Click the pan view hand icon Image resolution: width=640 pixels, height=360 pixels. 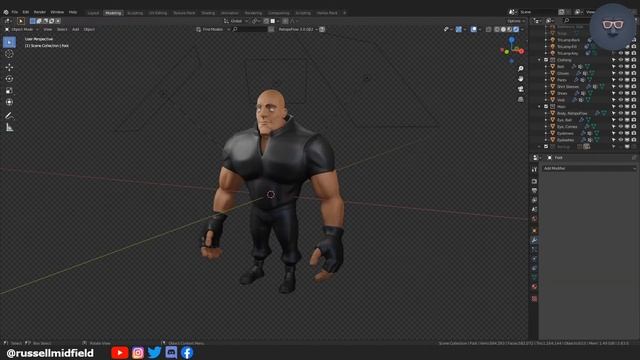(520, 78)
